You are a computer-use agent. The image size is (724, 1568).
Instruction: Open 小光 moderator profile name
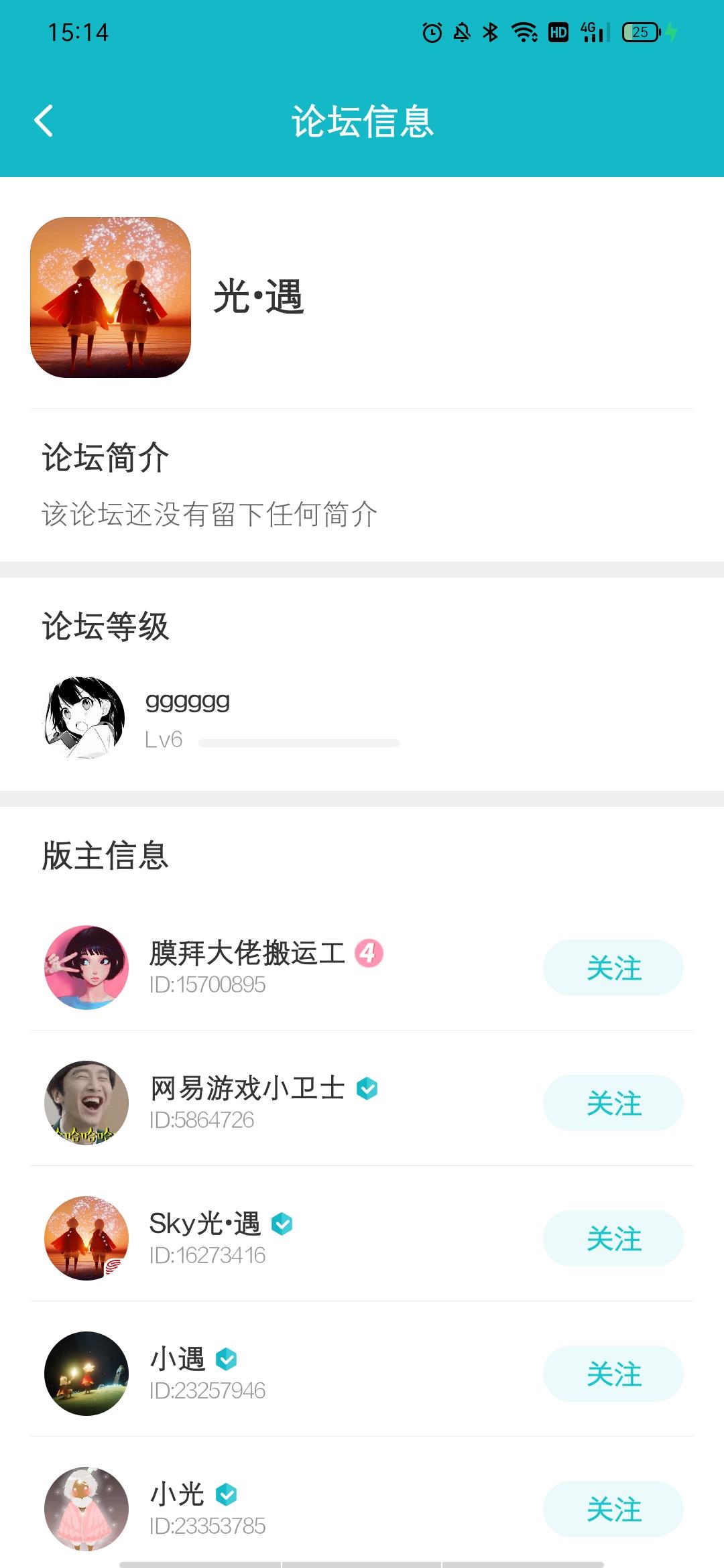(x=177, y=1494)
